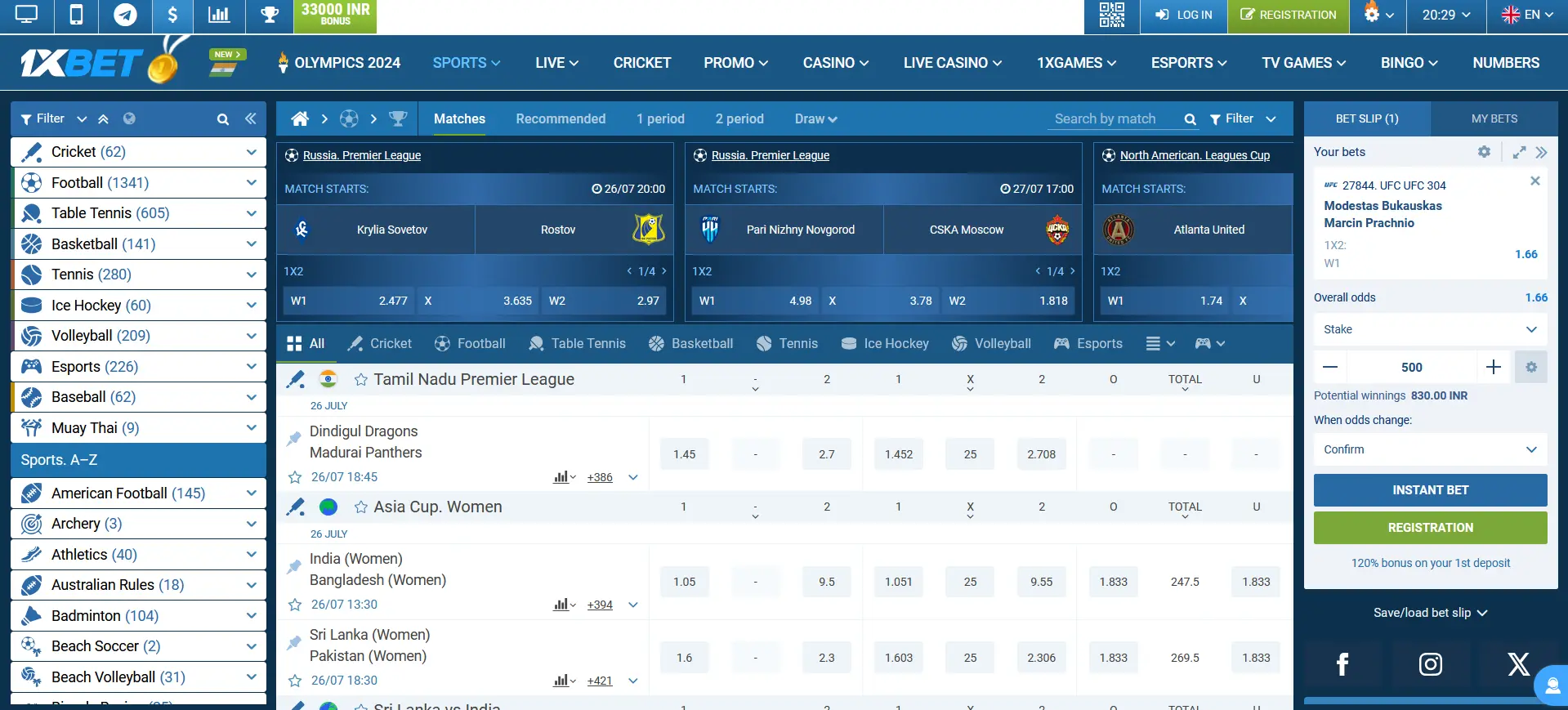Pin the Dindigul Dragons vs Madurai Panthers match
The height and width of the screenshot is (710, 1568).
click(294, 440)
